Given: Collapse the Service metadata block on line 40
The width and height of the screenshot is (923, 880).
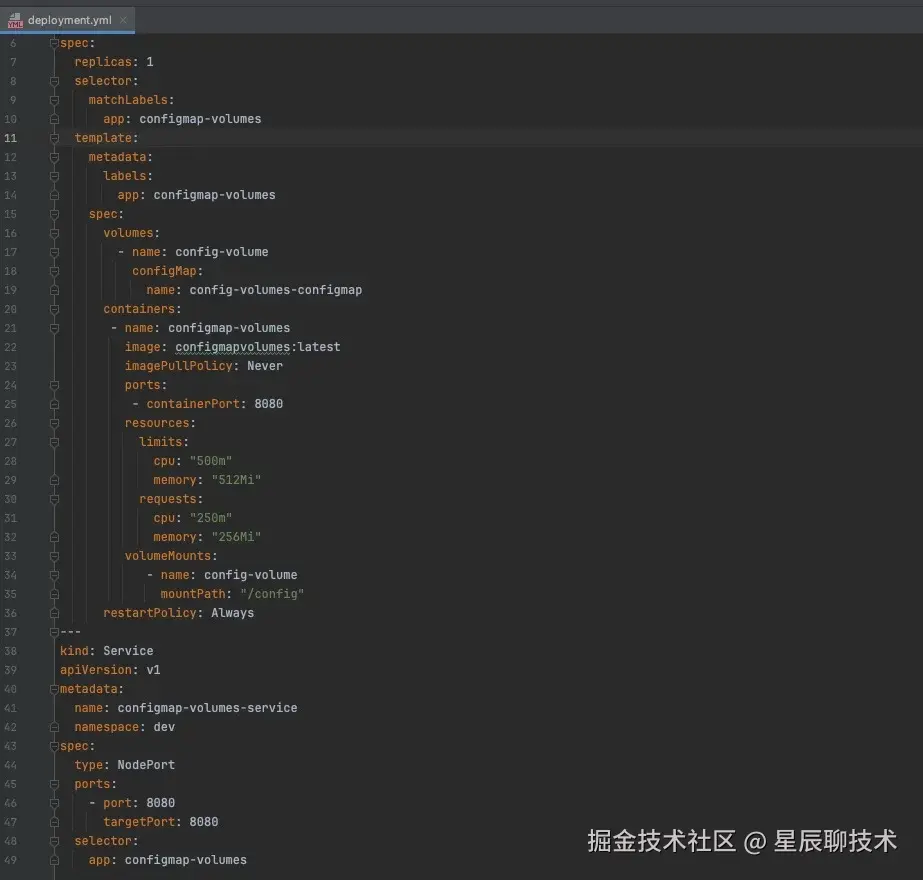Looking at the screenshot, I should point(54,689).
